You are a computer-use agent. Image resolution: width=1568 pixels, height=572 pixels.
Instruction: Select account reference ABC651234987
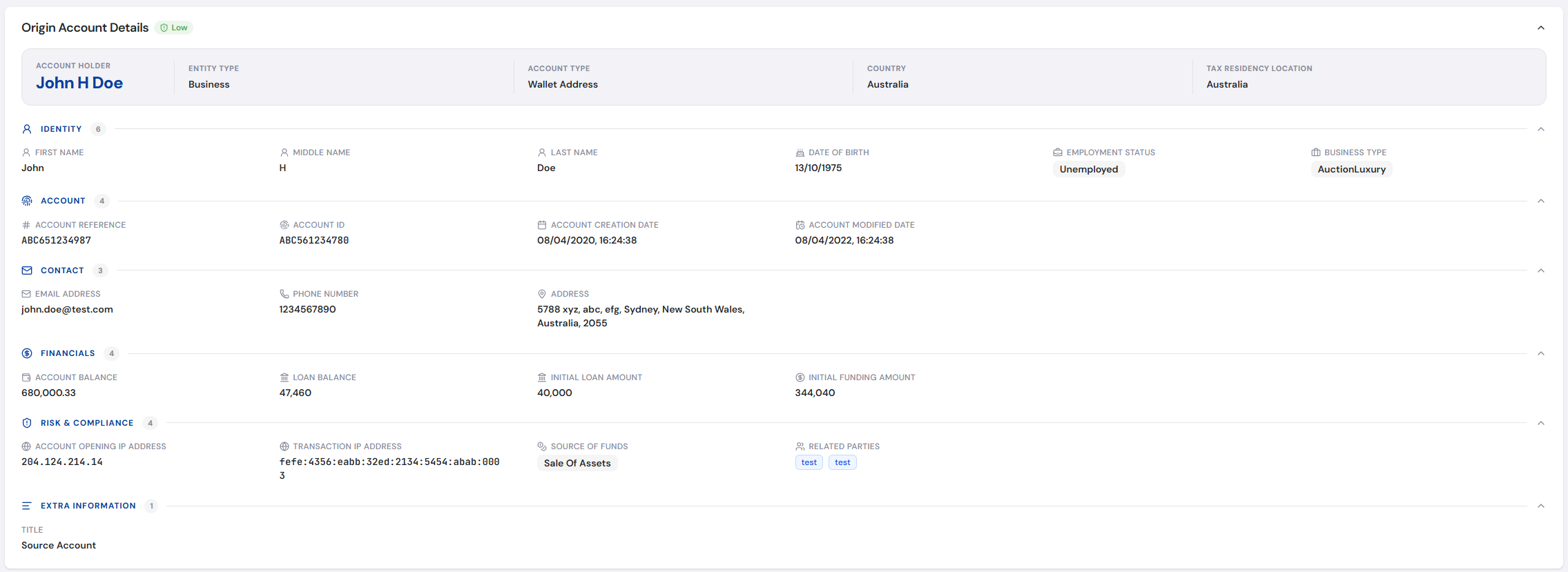[x=56, y=240]
